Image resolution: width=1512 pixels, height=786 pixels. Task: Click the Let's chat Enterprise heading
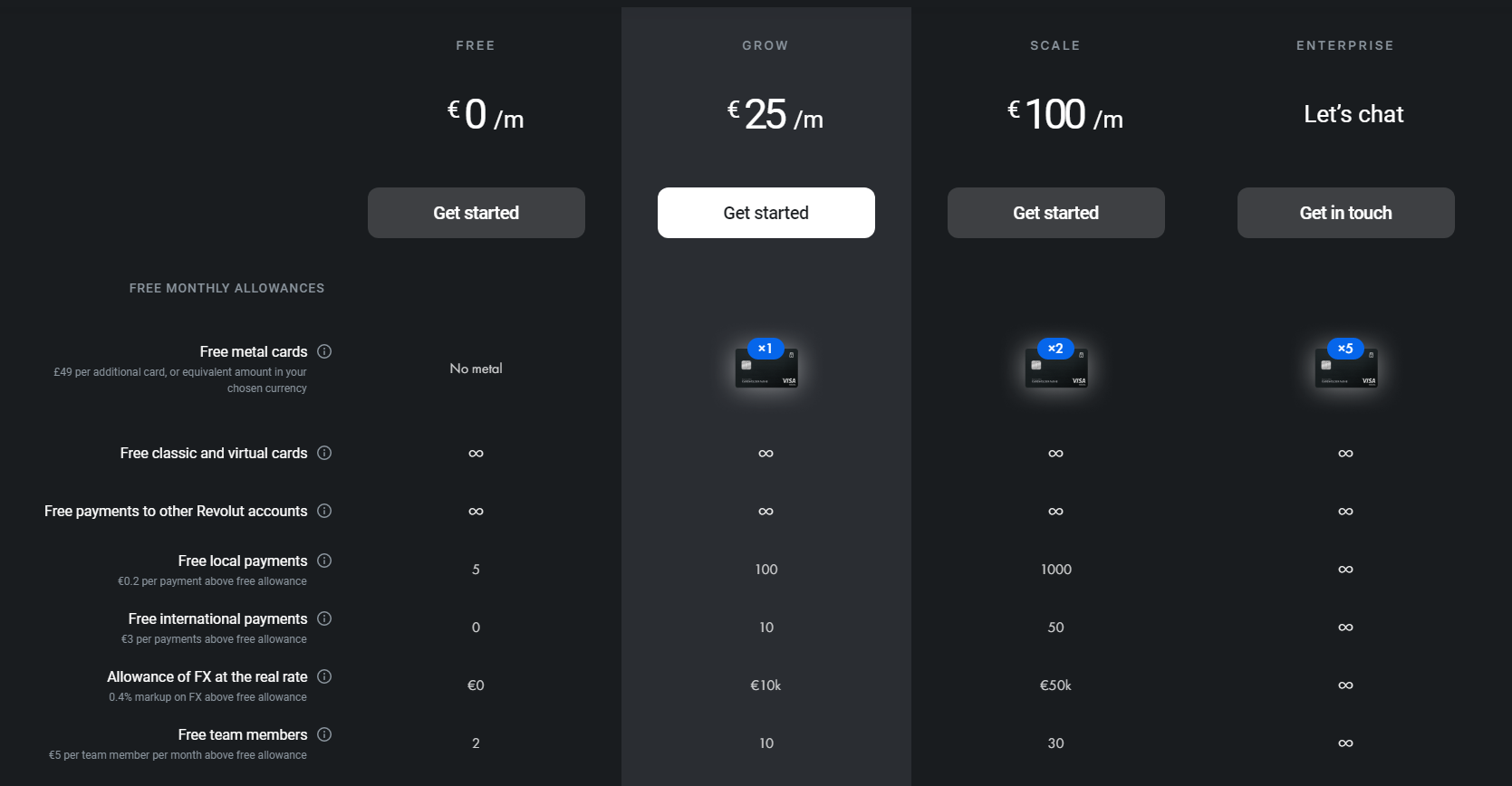(x=1353, y=114)
